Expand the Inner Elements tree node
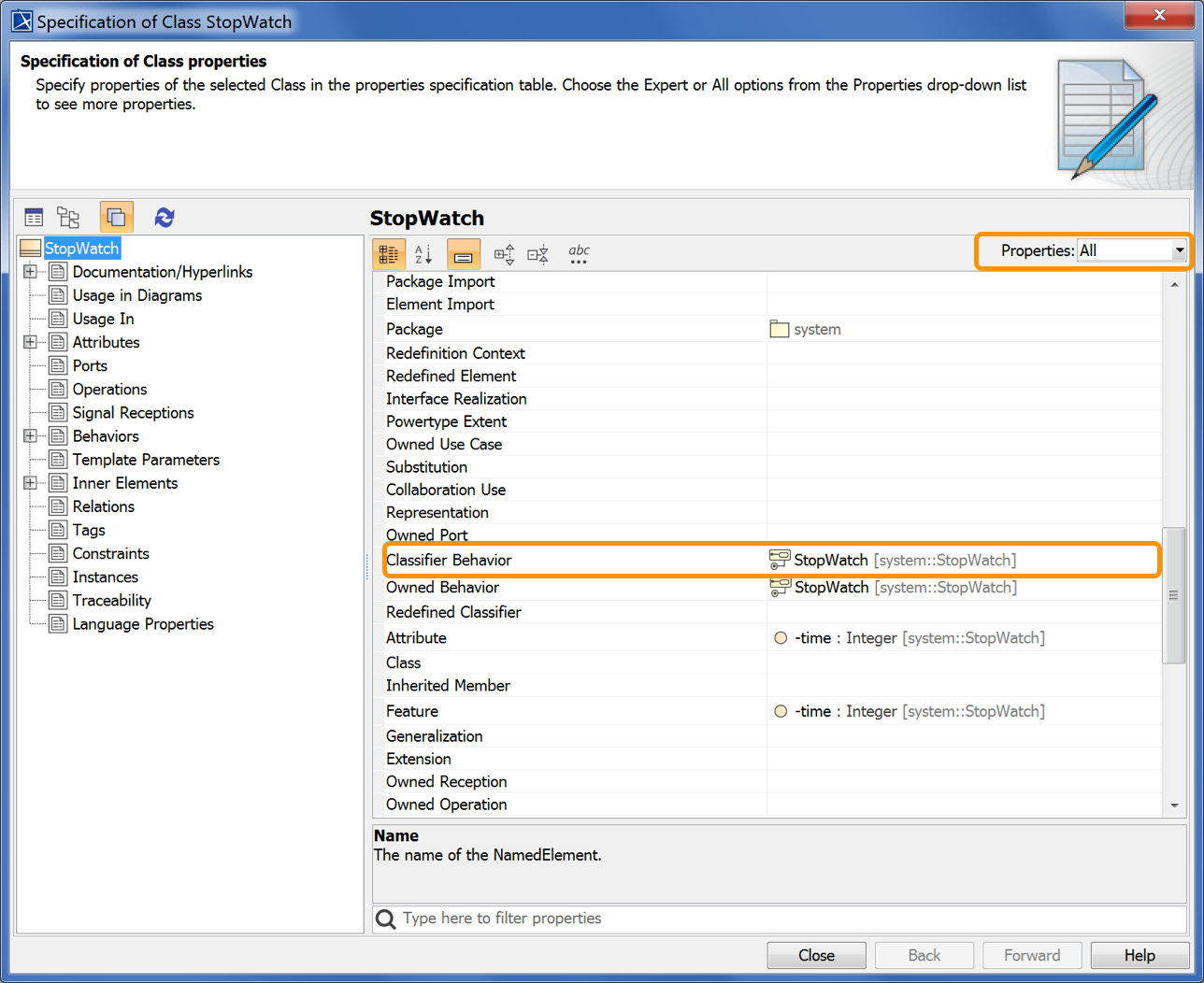The width and height of the screenshot is (1204, 983). pos(30,483)
